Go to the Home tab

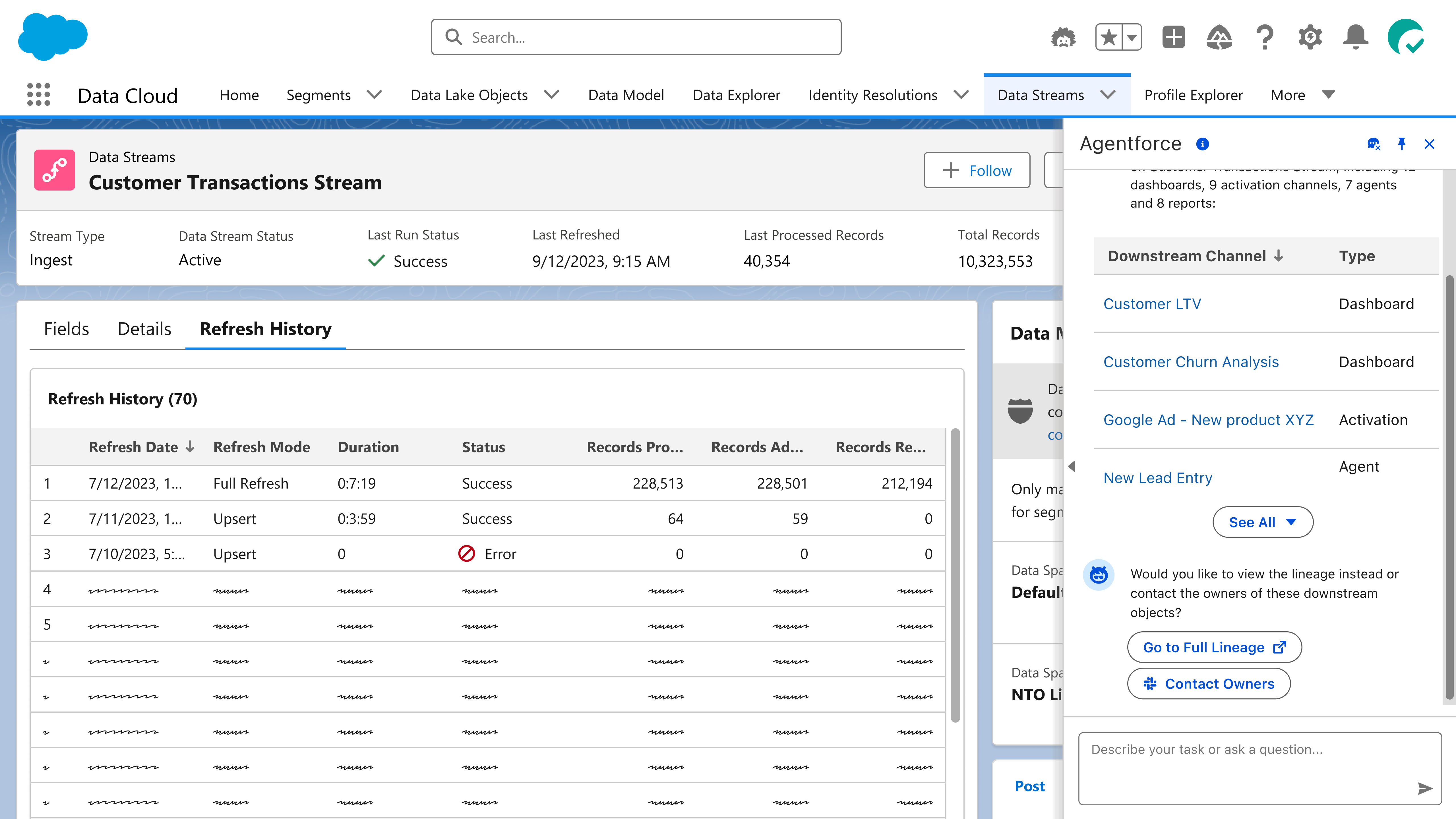click(239, 95)
